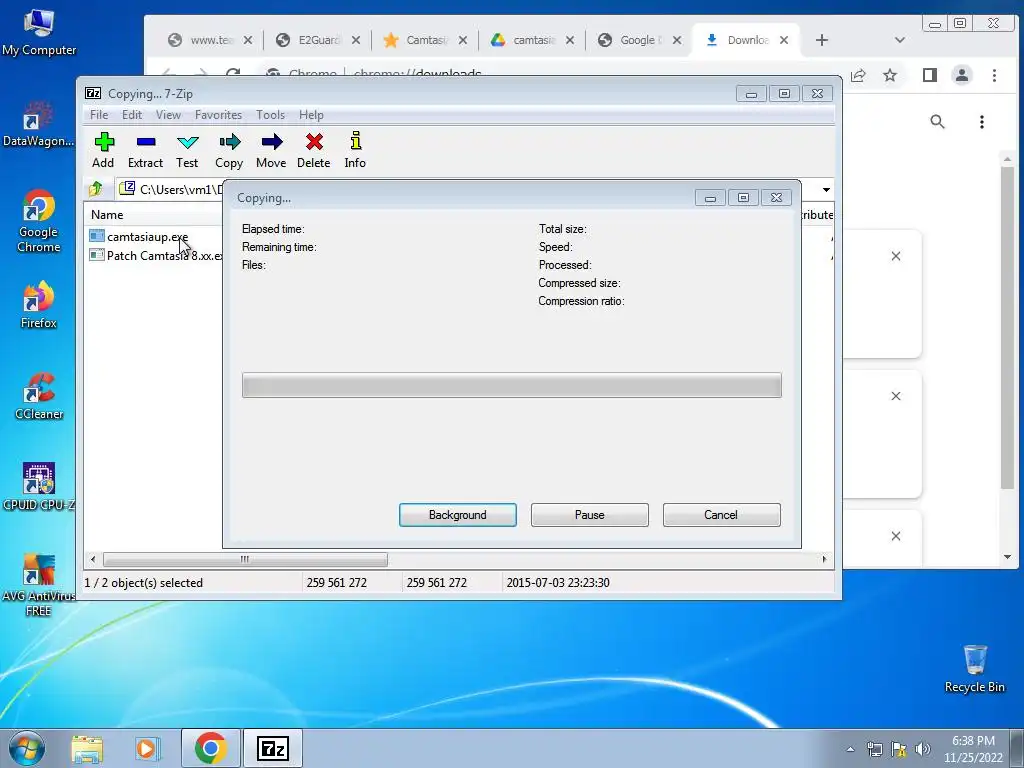Viewport: 1024px width, 768px height.
Task: Open the Tools menu in 7-Zip
Action: click(270, 115)
